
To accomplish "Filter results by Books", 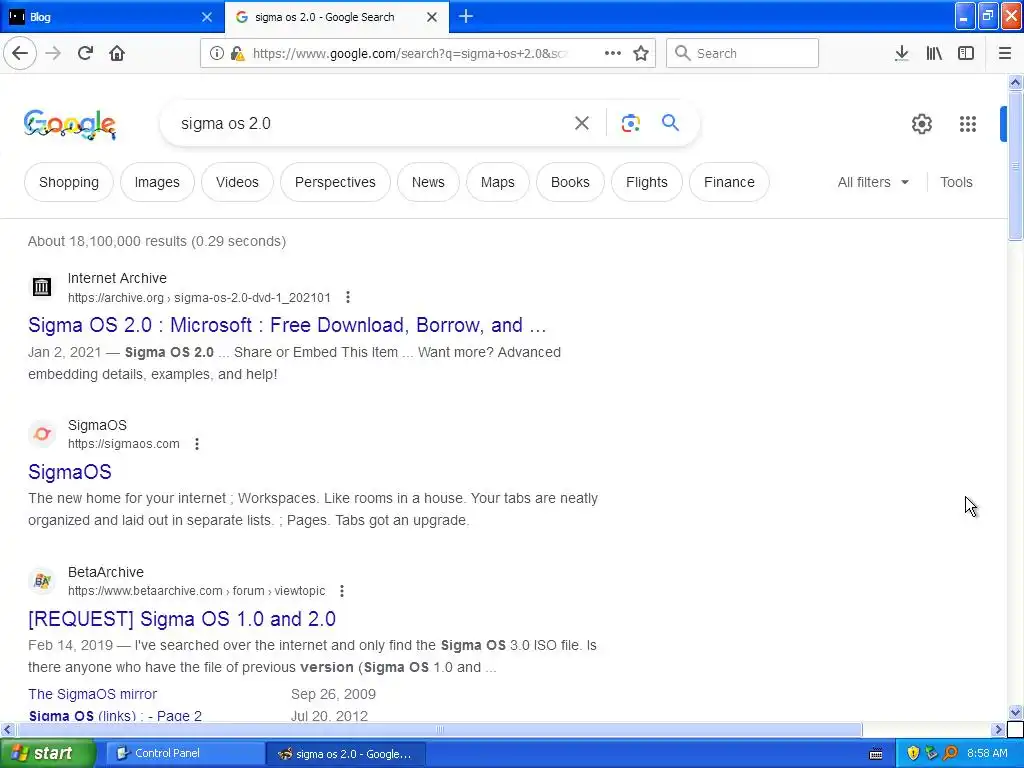I will tap(570, 182).
